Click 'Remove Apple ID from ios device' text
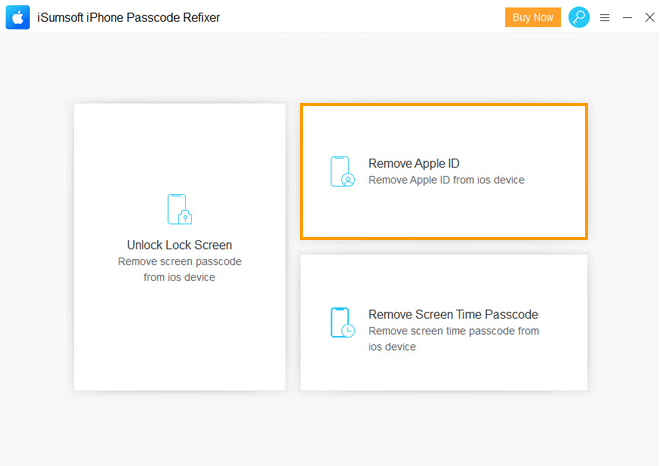Screen dimensions: 660x466 (446, 180)
